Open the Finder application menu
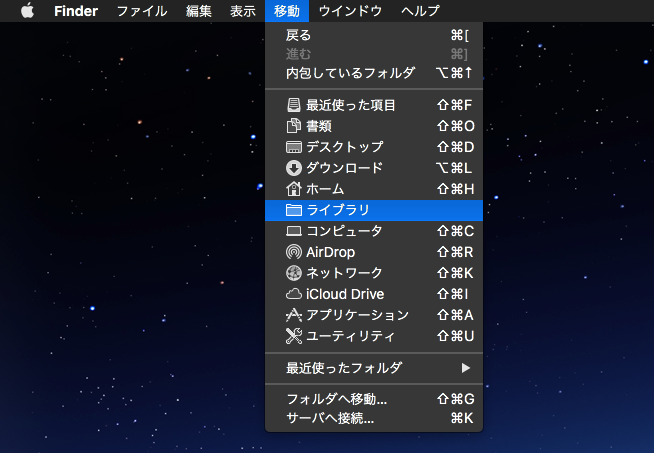 [x=76, y=11]
